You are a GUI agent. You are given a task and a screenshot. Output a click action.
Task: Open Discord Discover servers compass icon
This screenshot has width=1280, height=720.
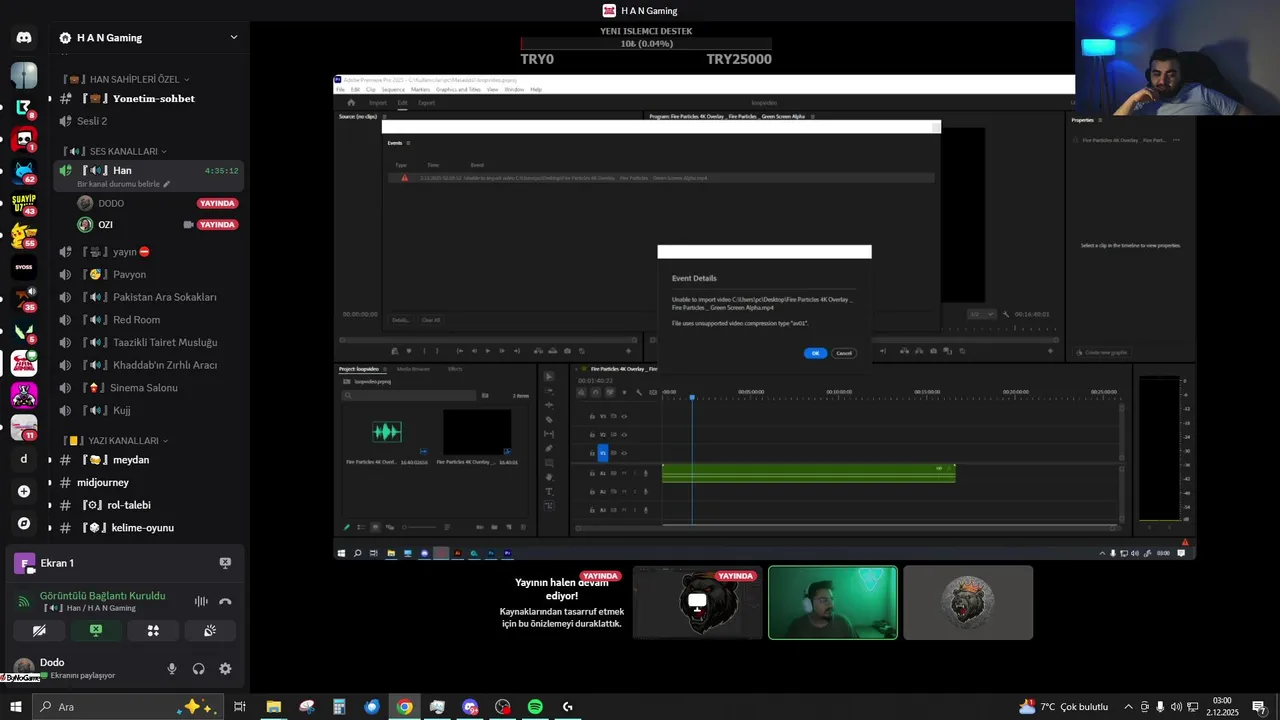pyautogui.click(x=24, y=523)
